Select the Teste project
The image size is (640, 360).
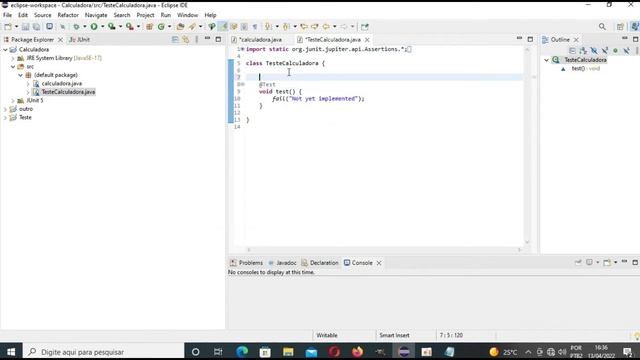coord(25,118)
